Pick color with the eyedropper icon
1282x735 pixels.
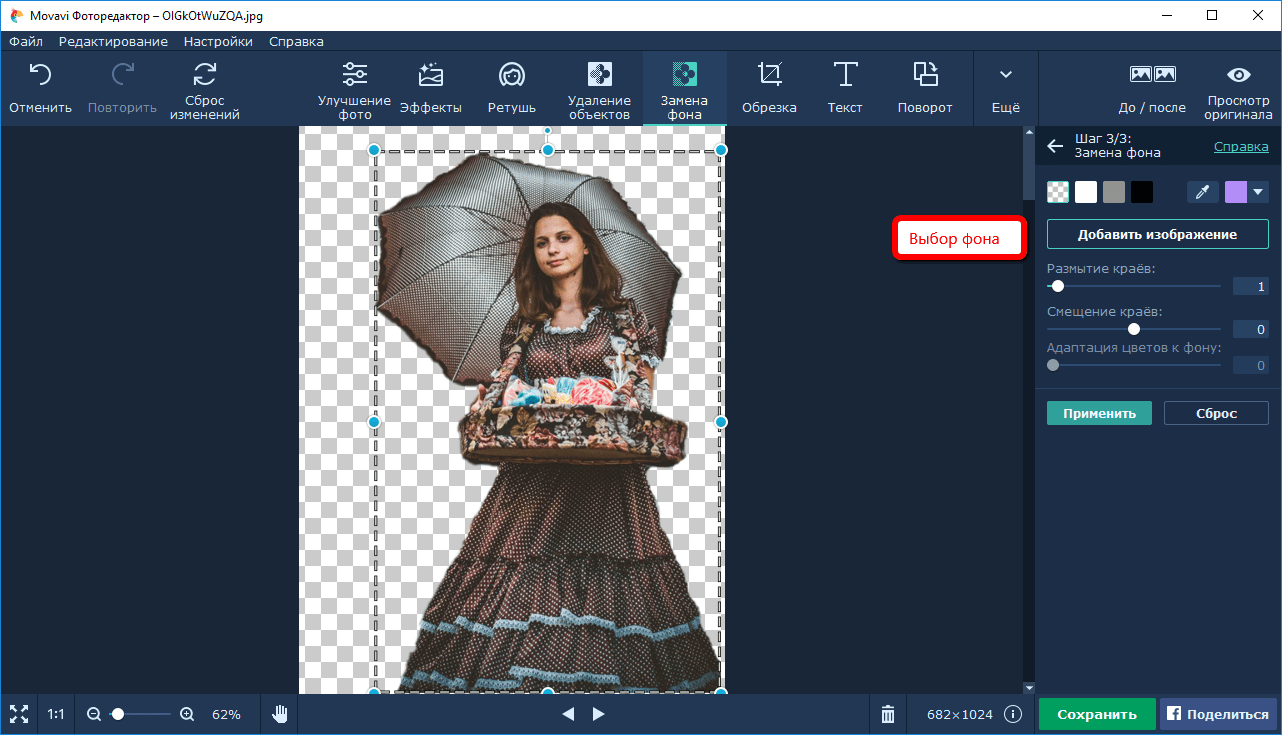pos(1202,192)
